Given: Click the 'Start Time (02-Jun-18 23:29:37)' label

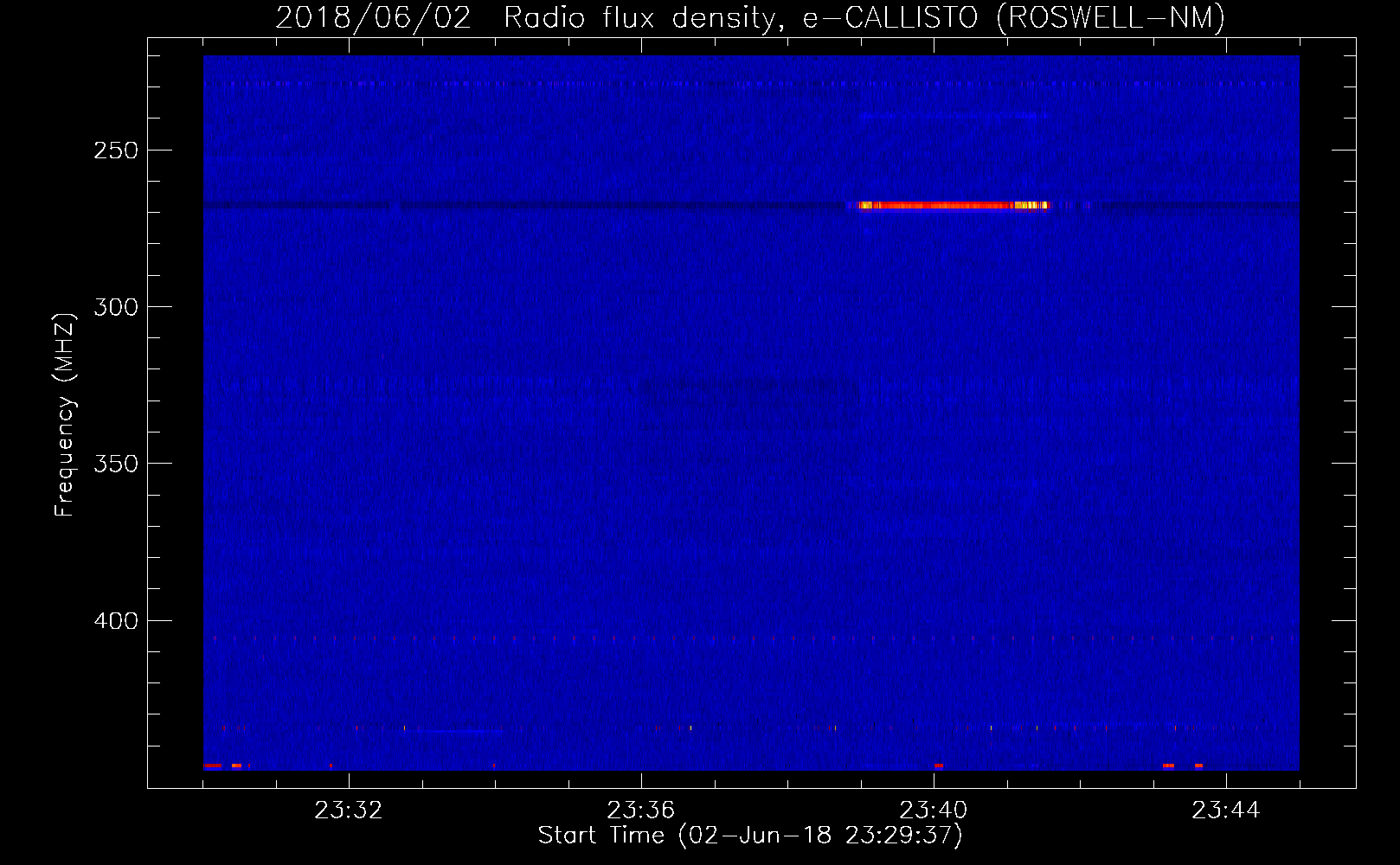Looking at the screenshot, I should tap(750, 836).
